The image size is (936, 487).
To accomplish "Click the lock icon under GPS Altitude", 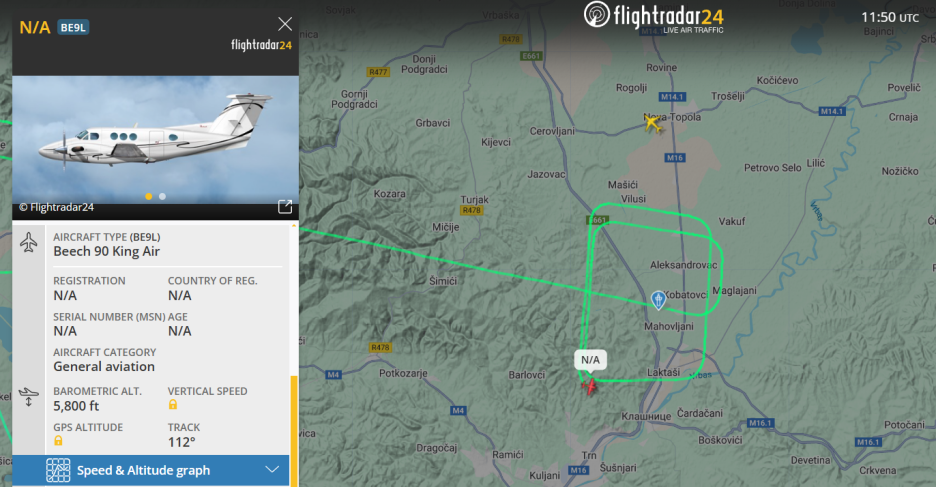I will point(58,440).
